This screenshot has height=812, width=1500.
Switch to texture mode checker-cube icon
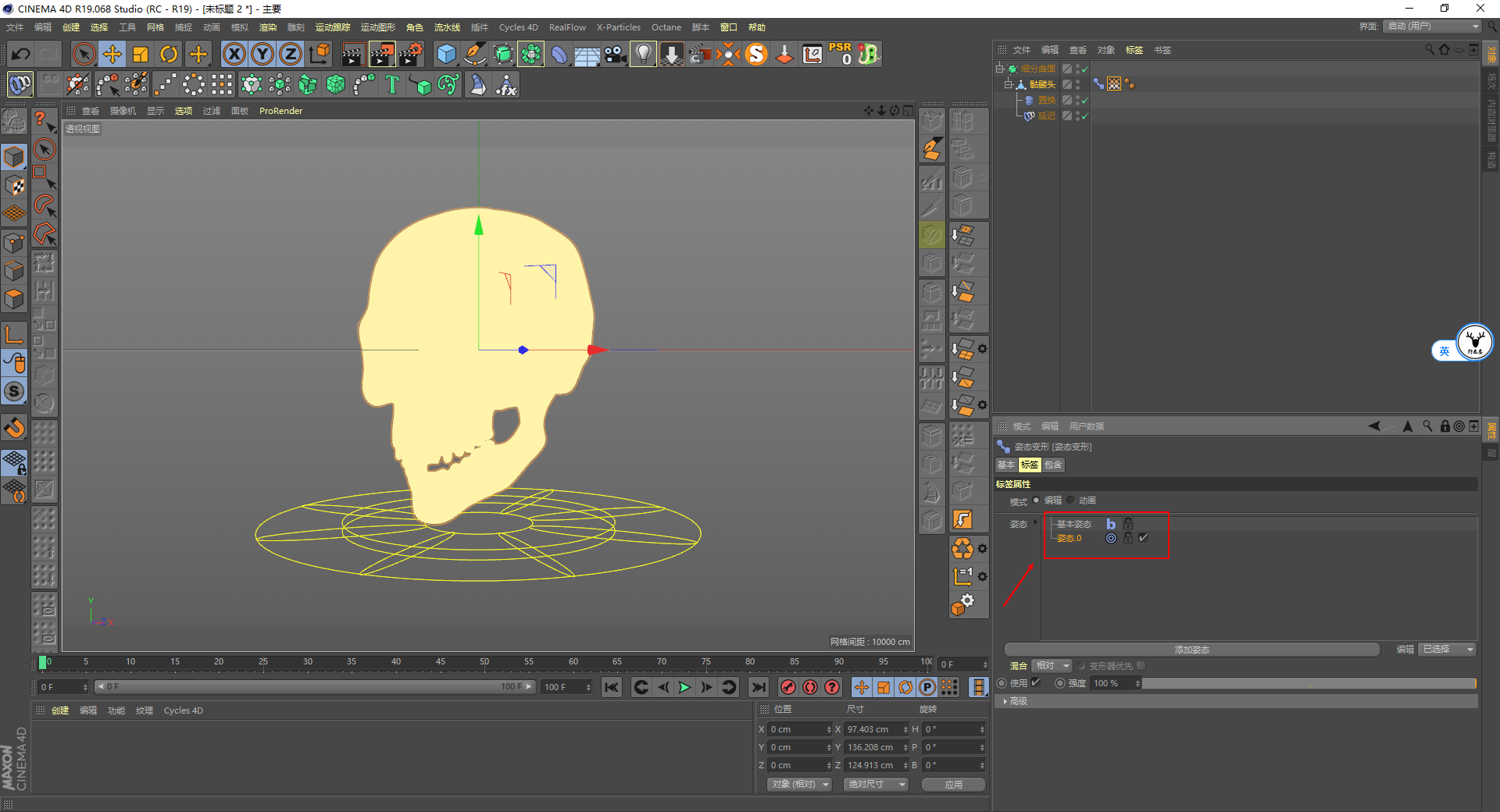(15, 186)
